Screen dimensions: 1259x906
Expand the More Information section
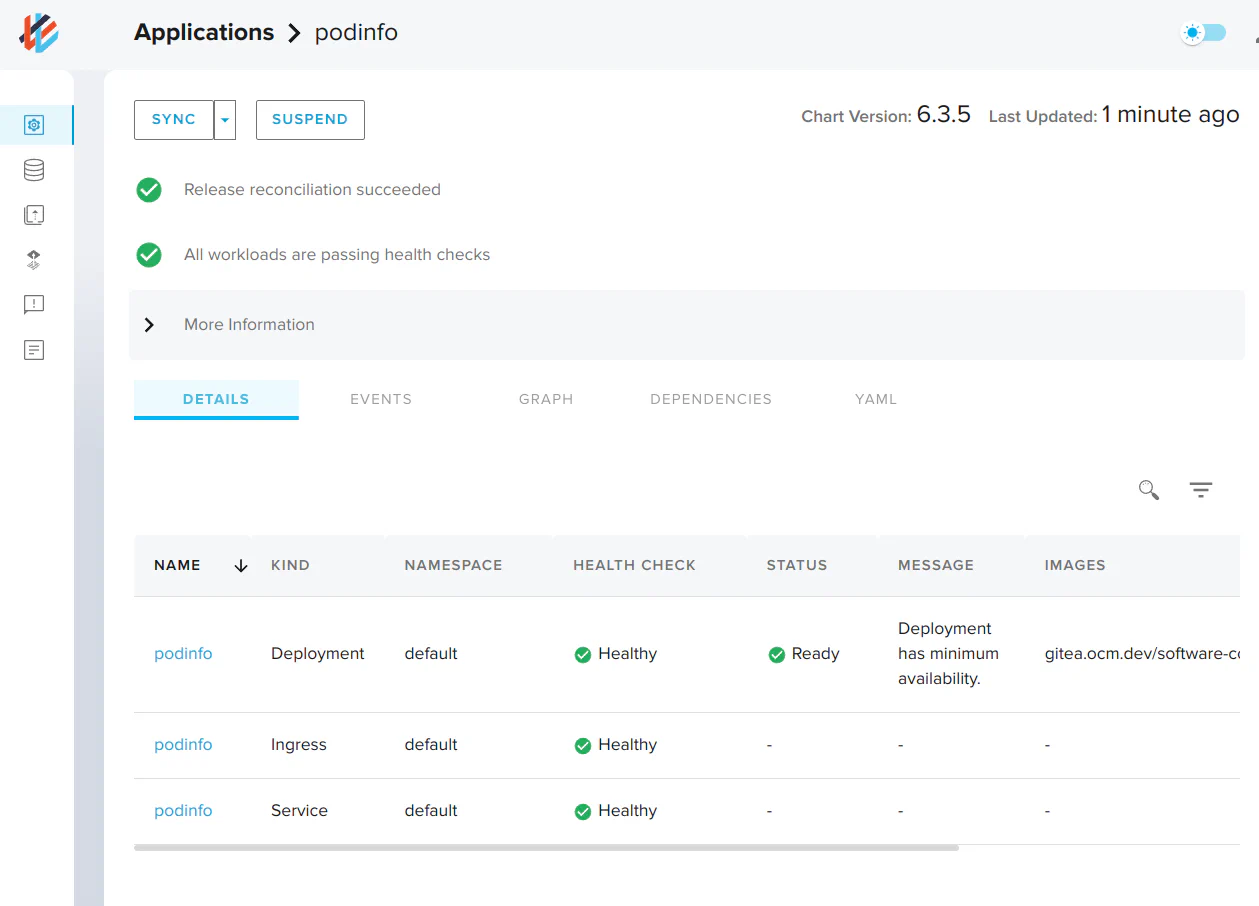click(x=149, y=325)
